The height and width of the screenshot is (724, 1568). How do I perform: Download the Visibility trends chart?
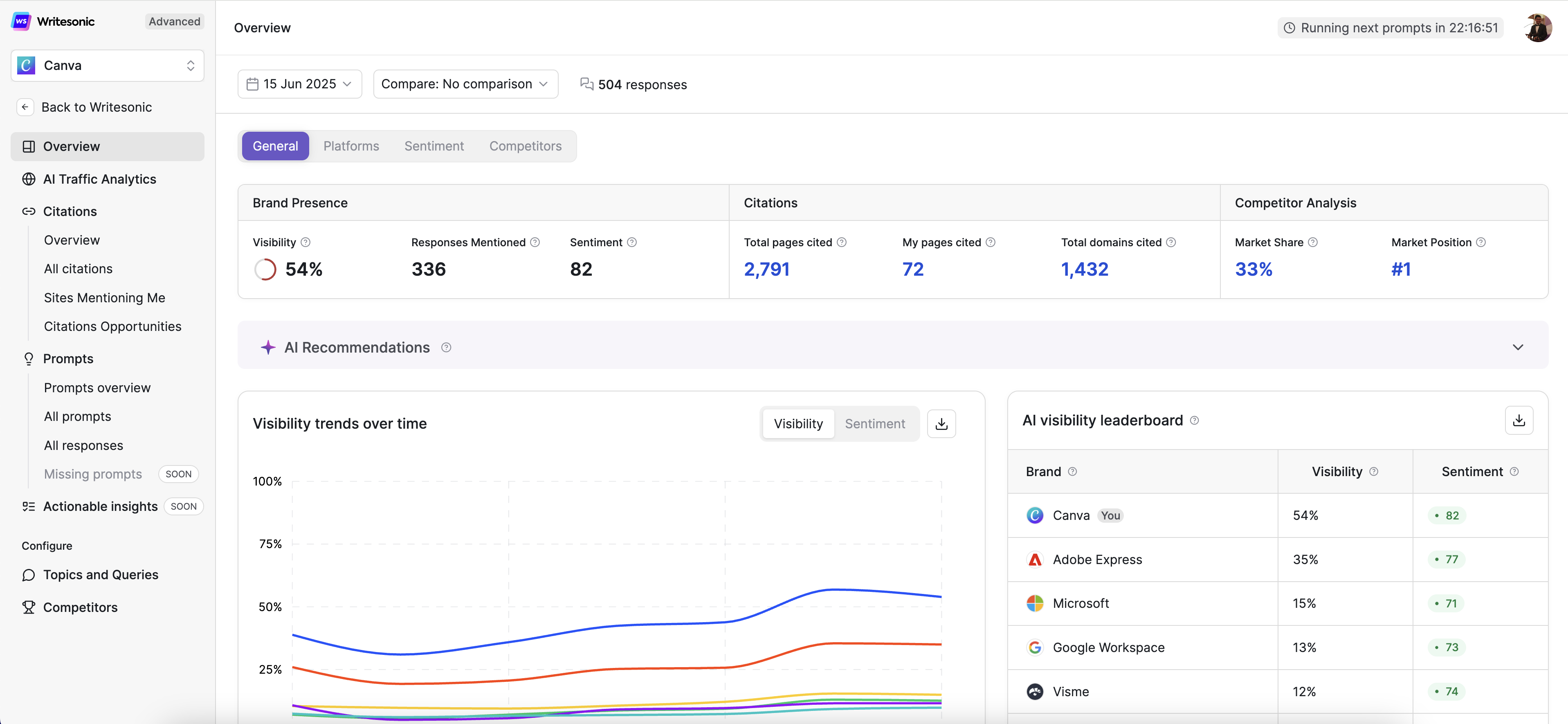pyautogui.click(x=941, y=424)
